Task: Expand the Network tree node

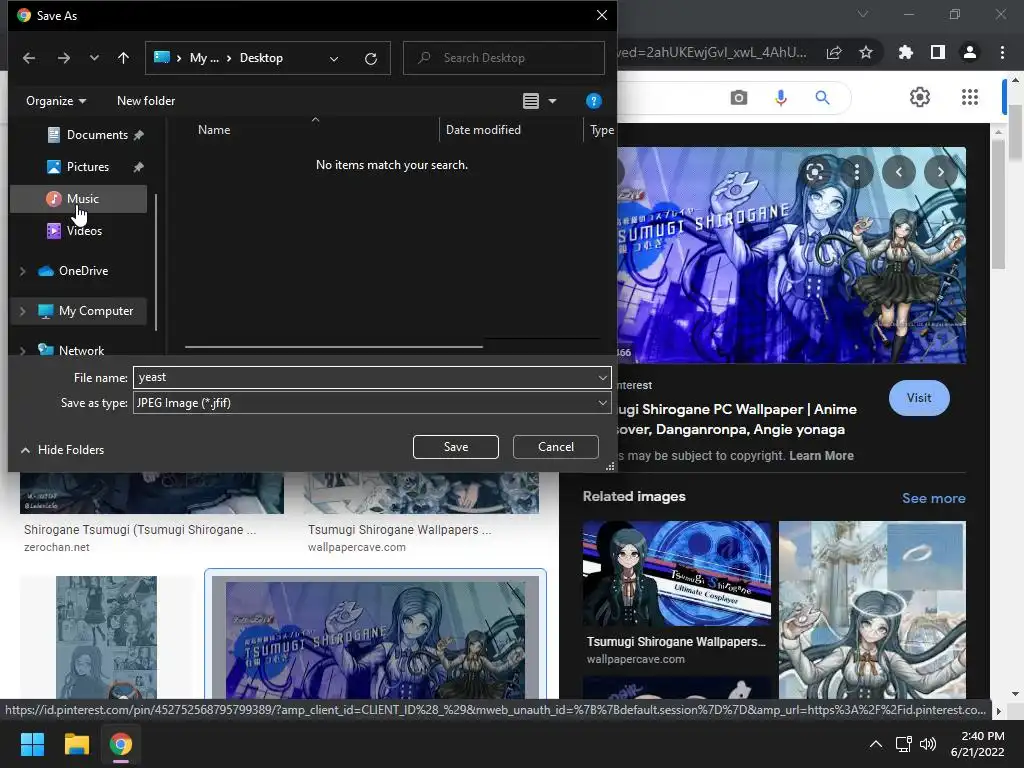Action: click(x=22, y=351)
